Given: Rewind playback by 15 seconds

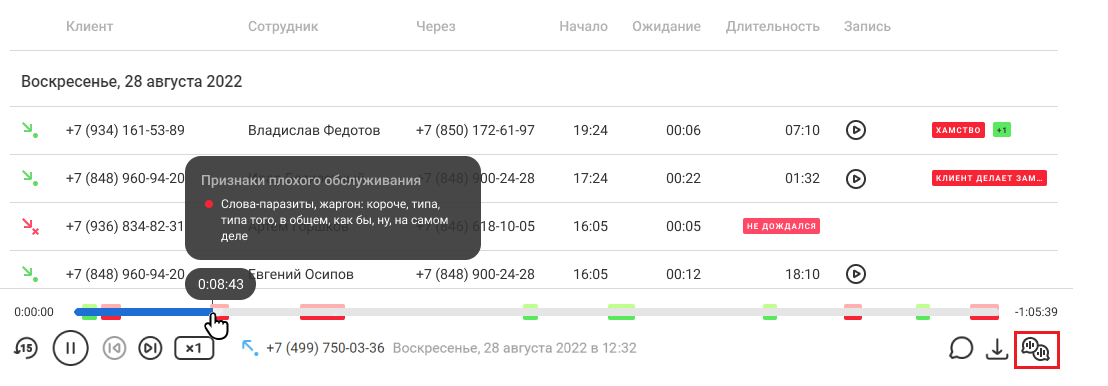Looking at the screenshot, I should [x=25, y=348].
